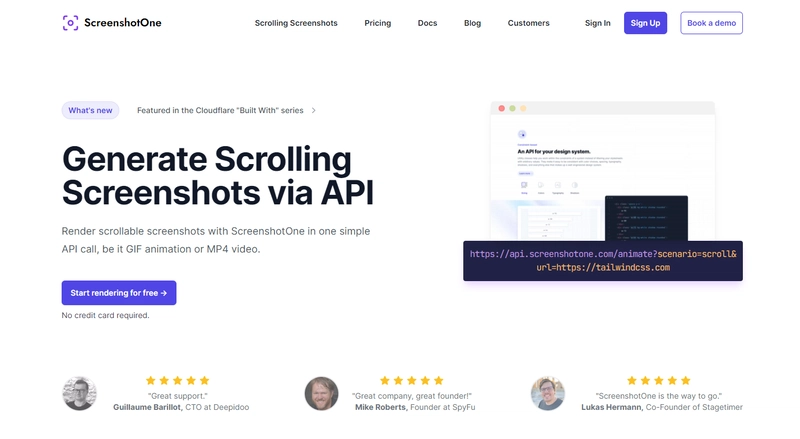Click Guillaume Barillot, CTO at Deepidoo text
Image resolution: width=800 pixels, height=439 pixels.
[181, 407]
